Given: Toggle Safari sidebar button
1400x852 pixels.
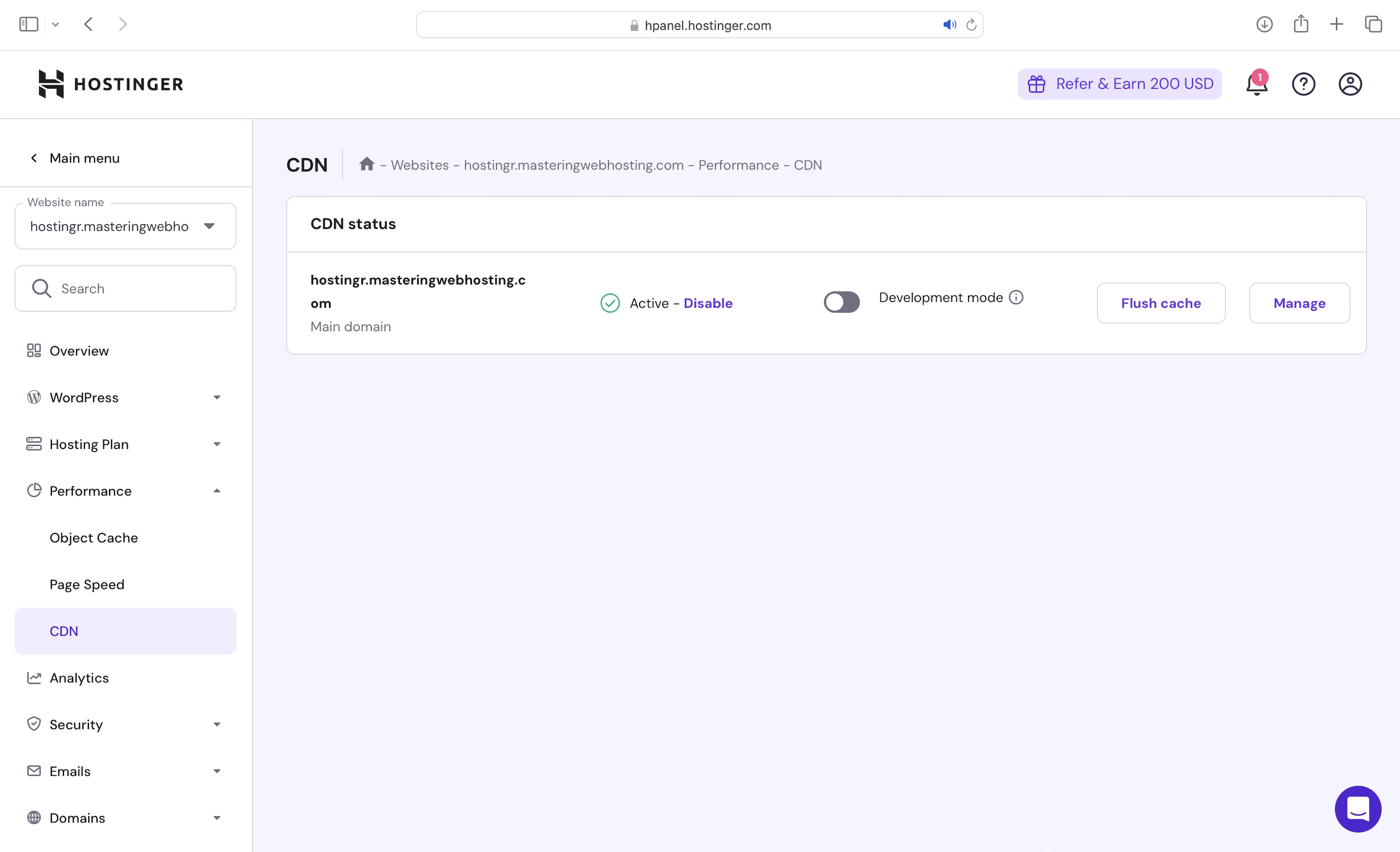Looking at the screenshot, I should point(28,24).
